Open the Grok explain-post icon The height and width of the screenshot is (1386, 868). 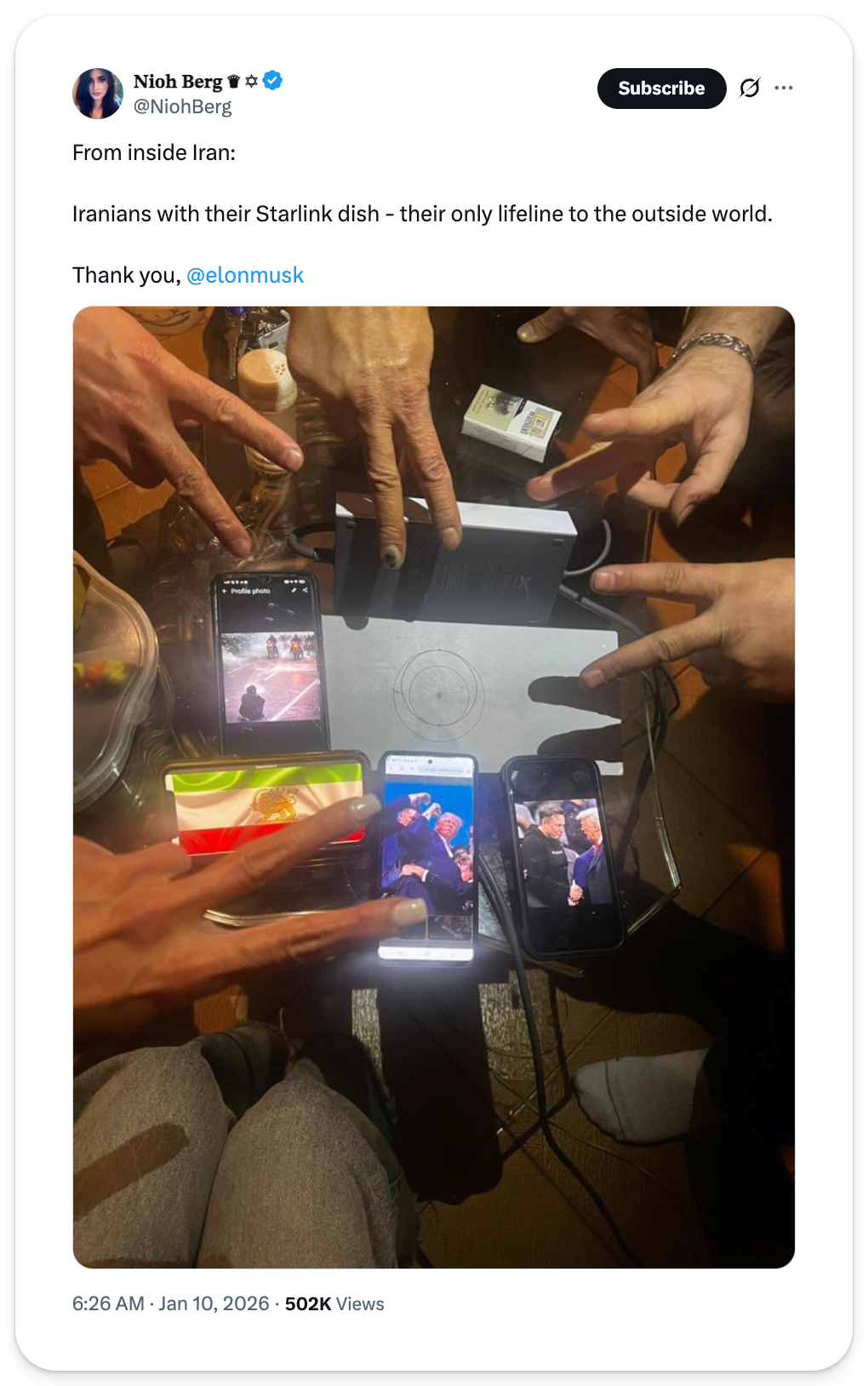tap(749, 88)
